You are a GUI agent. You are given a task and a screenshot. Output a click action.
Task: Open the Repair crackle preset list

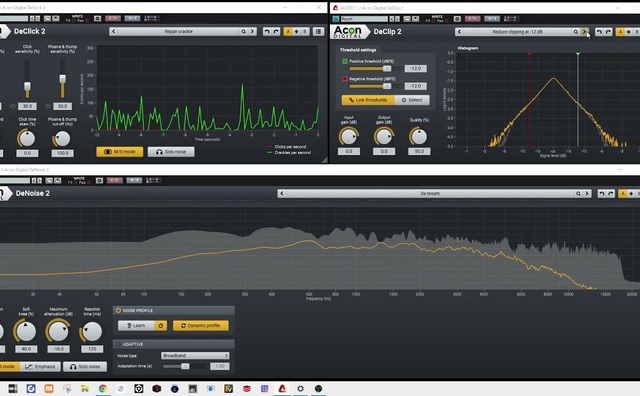pyautogui.click(x=178, y=31)
